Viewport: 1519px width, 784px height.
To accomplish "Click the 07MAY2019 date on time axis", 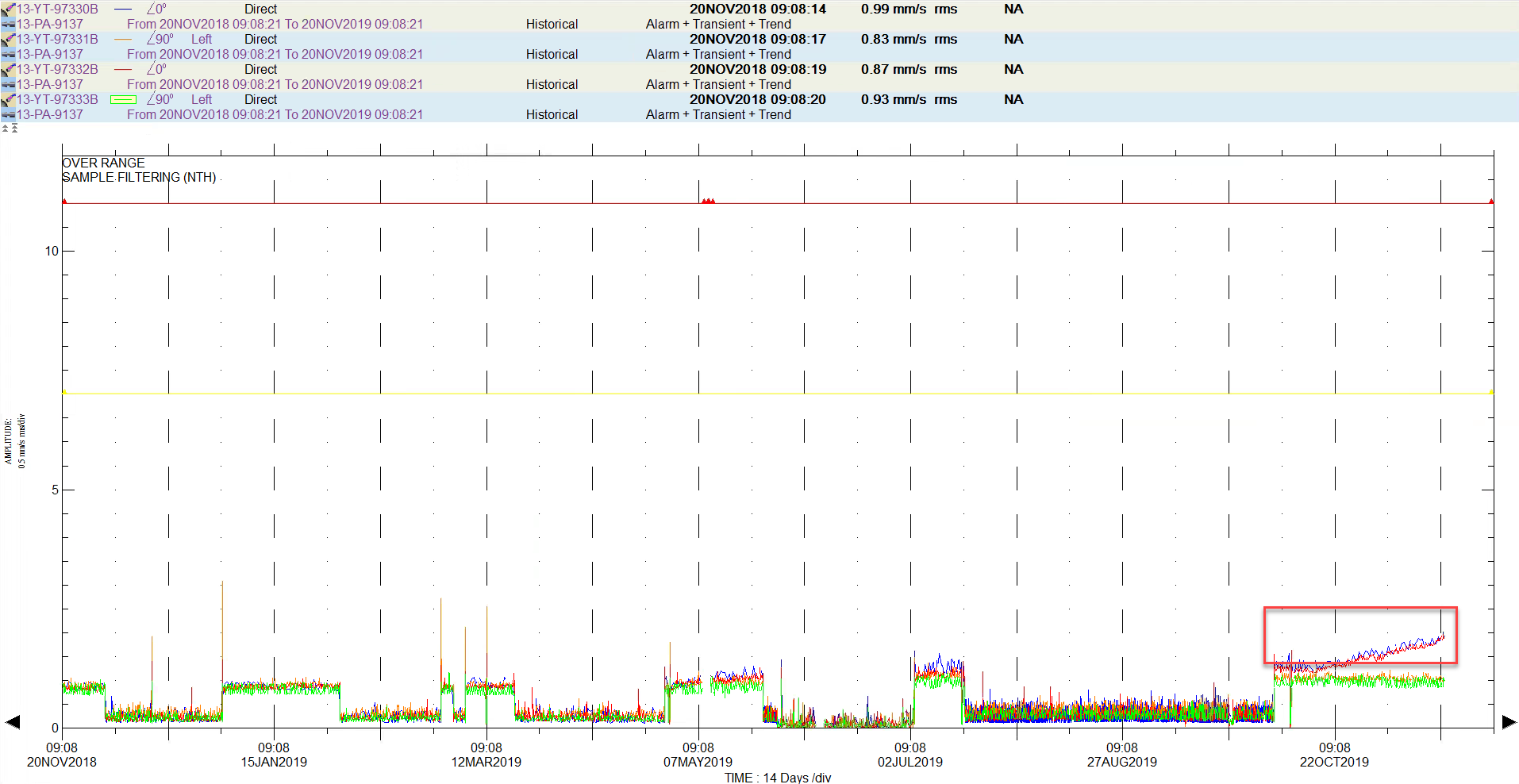I will click(698, 762).
